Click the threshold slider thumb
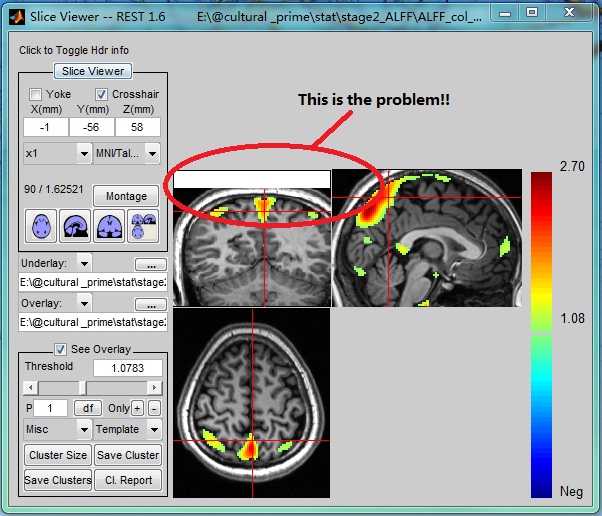 coord(83,388)
